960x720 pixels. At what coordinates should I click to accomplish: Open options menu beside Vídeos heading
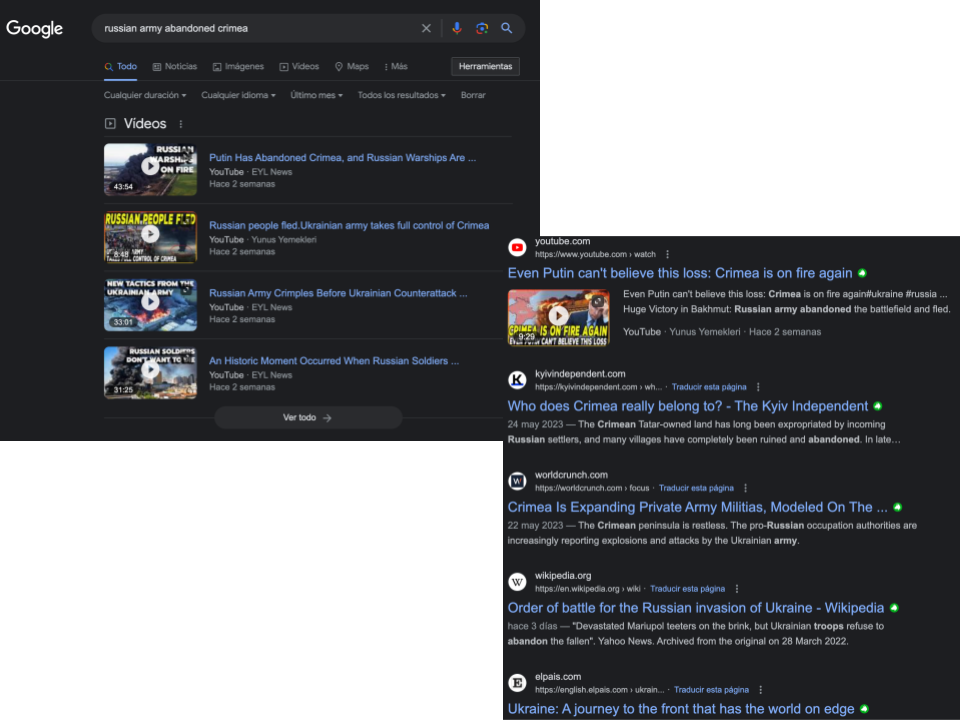(x=181, y=124)
